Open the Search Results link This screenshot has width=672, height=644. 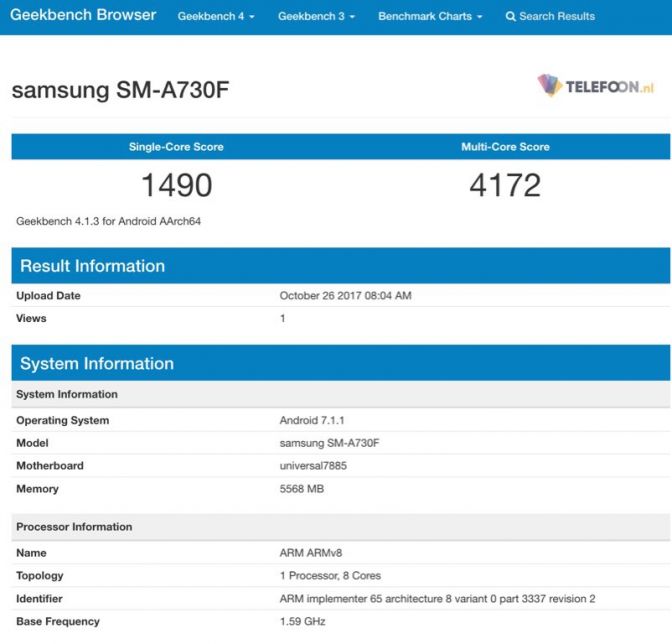tap(556, 17)
